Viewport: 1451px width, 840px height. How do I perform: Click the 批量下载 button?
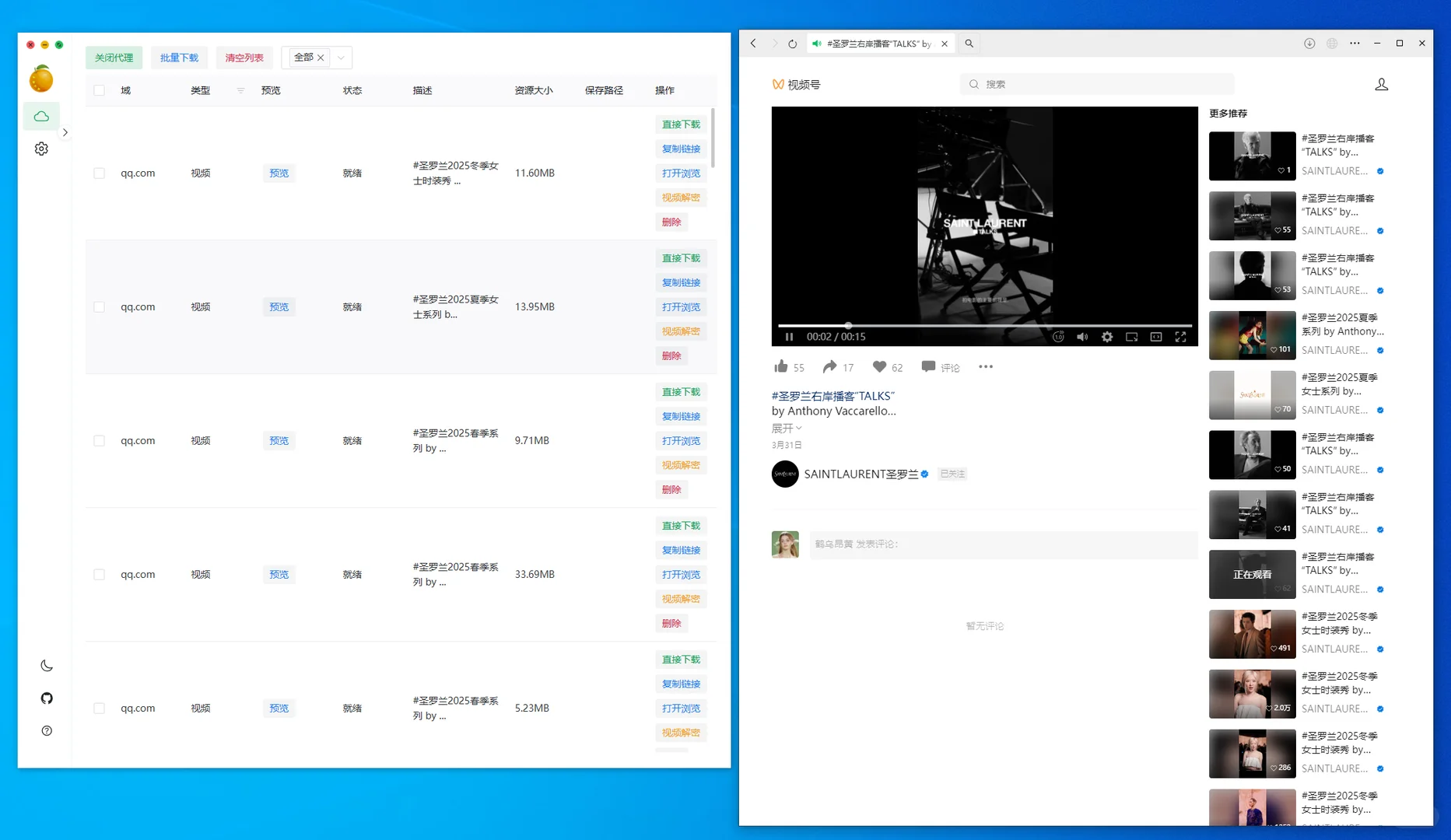[x=179, y=58]
